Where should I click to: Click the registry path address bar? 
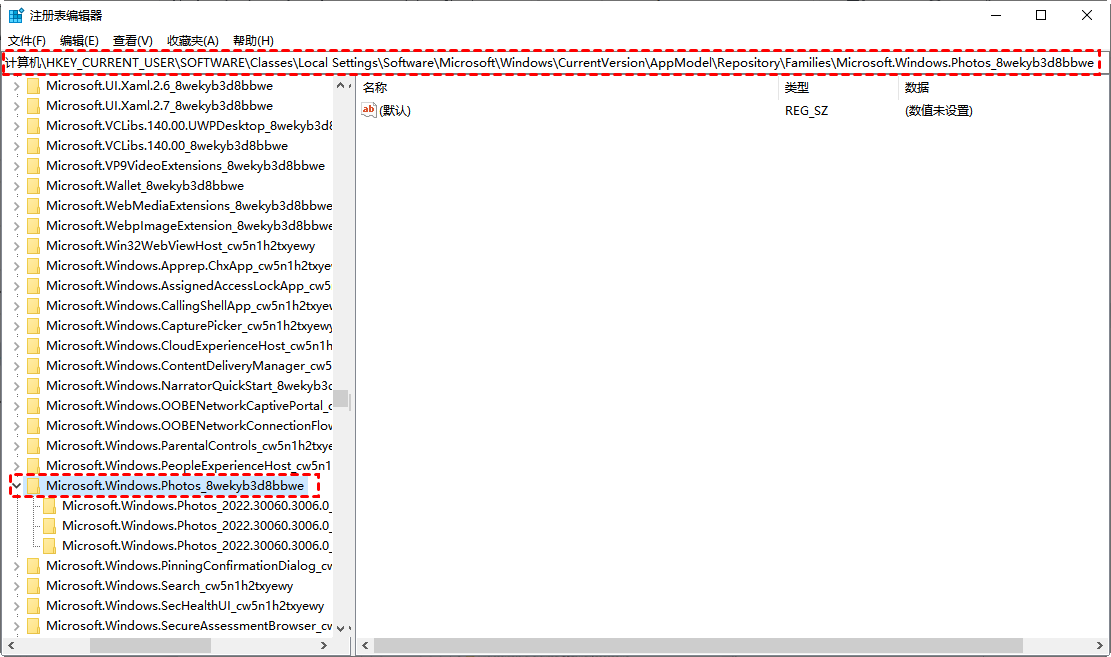click(550, 62)
